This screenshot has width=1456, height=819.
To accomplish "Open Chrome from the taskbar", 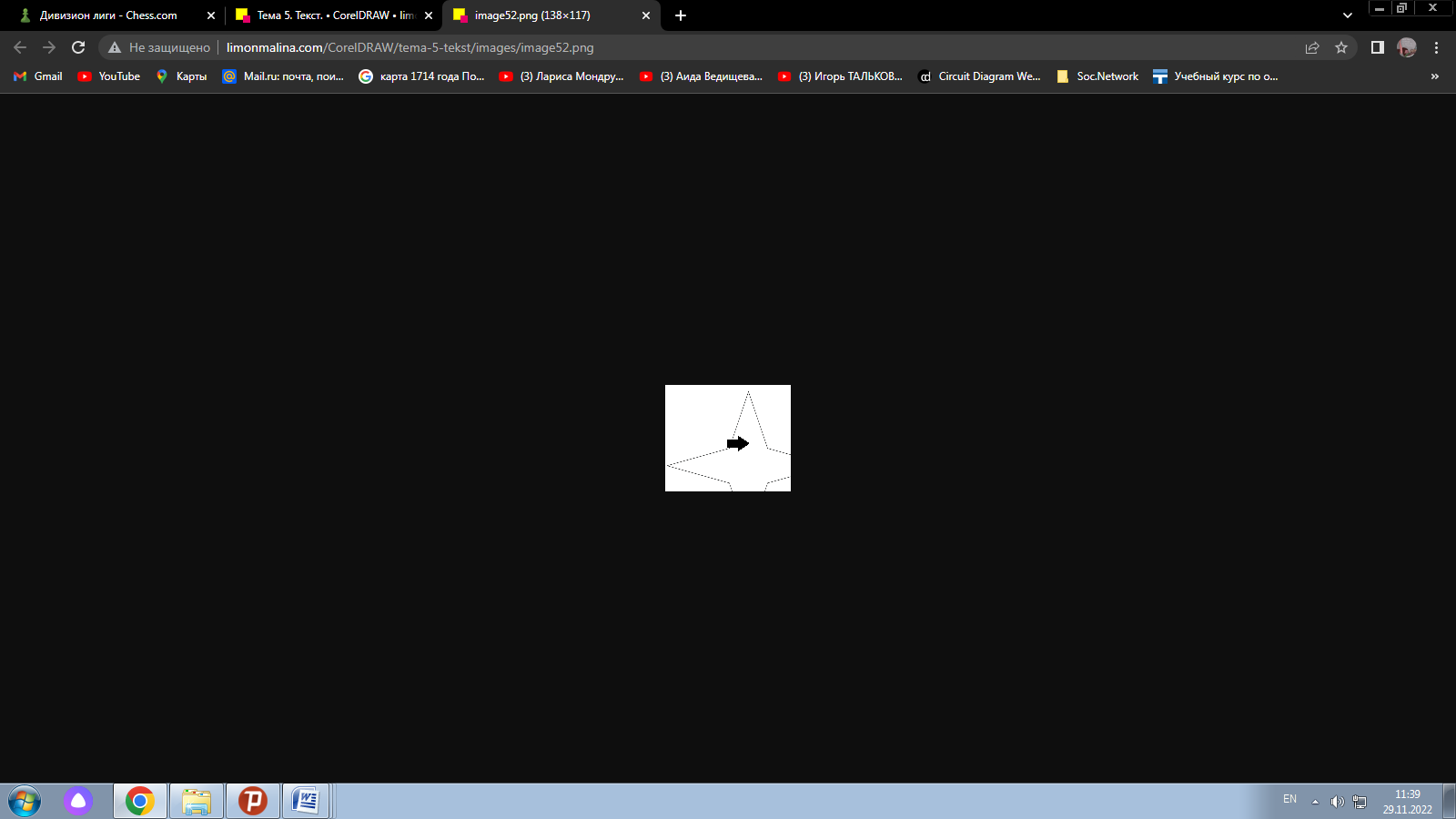I will [140, 801].
